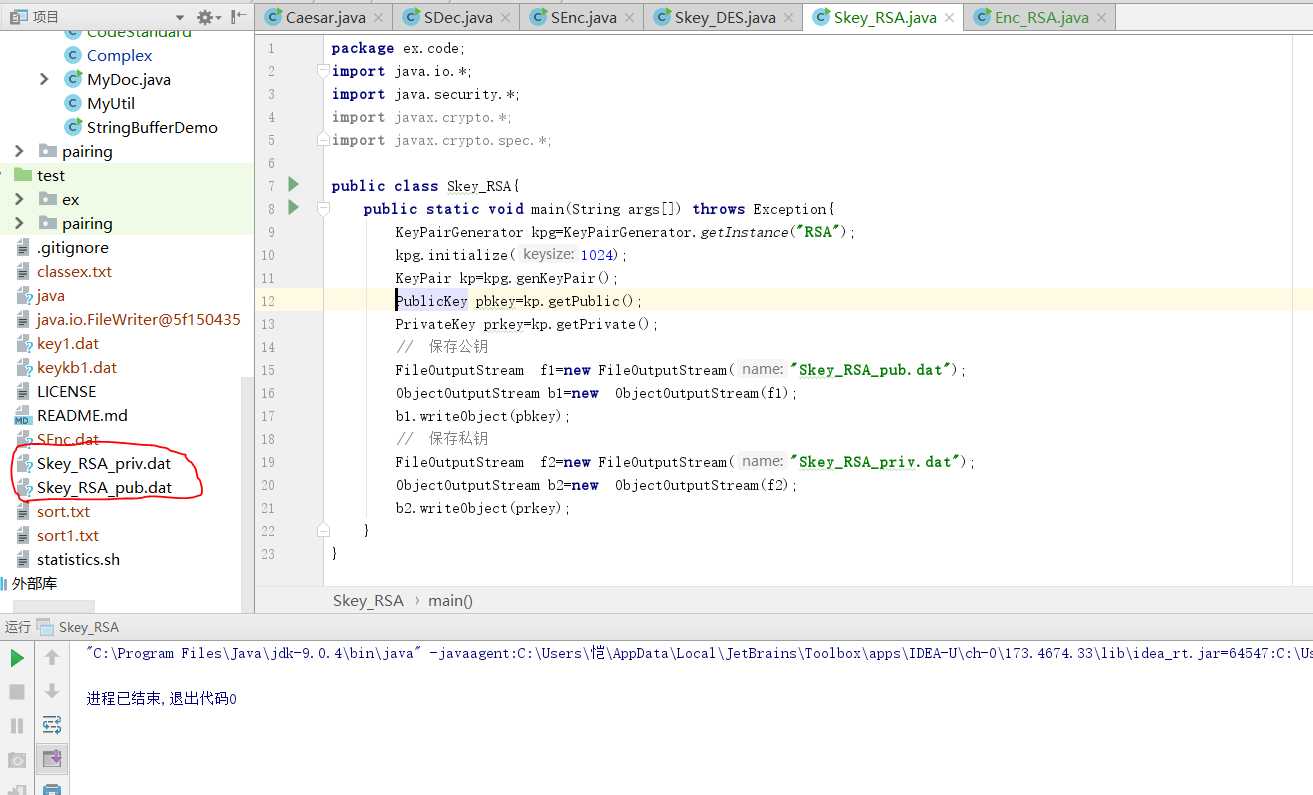Click the print output icon

52,789
